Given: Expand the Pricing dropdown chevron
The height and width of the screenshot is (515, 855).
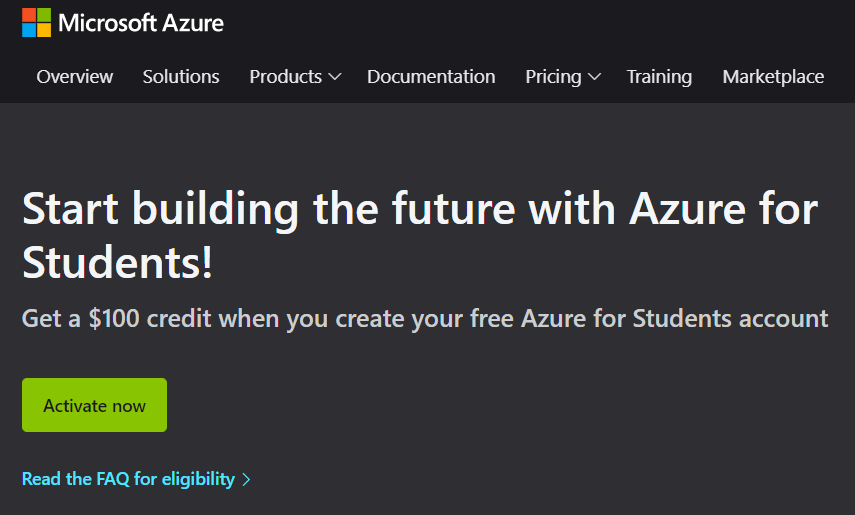Looking at the screenshot, I should coord(594,77).
